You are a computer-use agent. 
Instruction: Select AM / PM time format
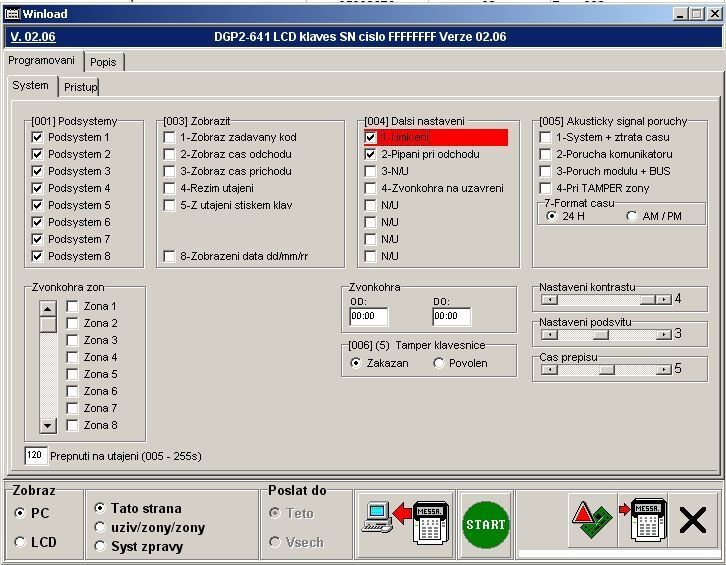tap(632, 216)
